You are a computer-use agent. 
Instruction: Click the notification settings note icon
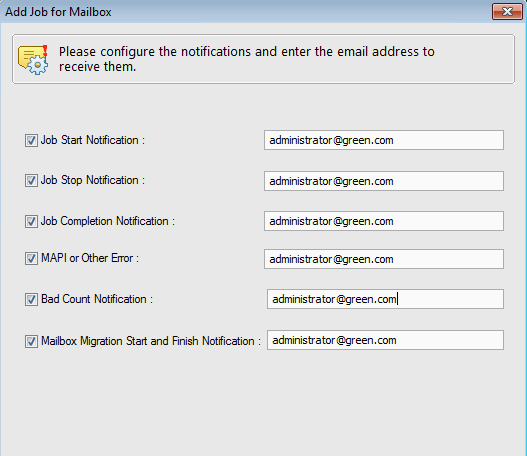pos(33,60)
